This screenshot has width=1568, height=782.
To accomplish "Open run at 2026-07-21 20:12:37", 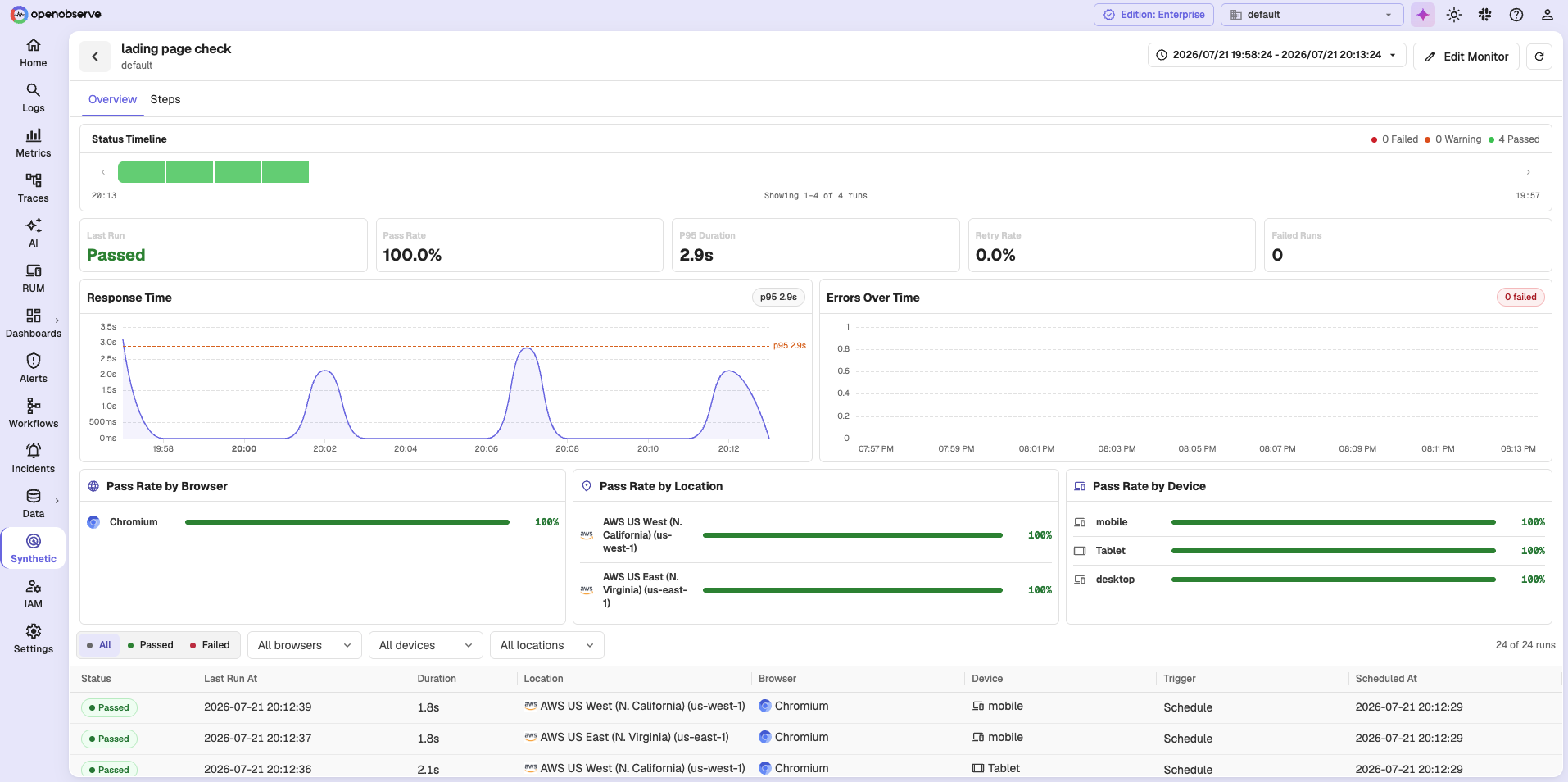I will [815, 739].
